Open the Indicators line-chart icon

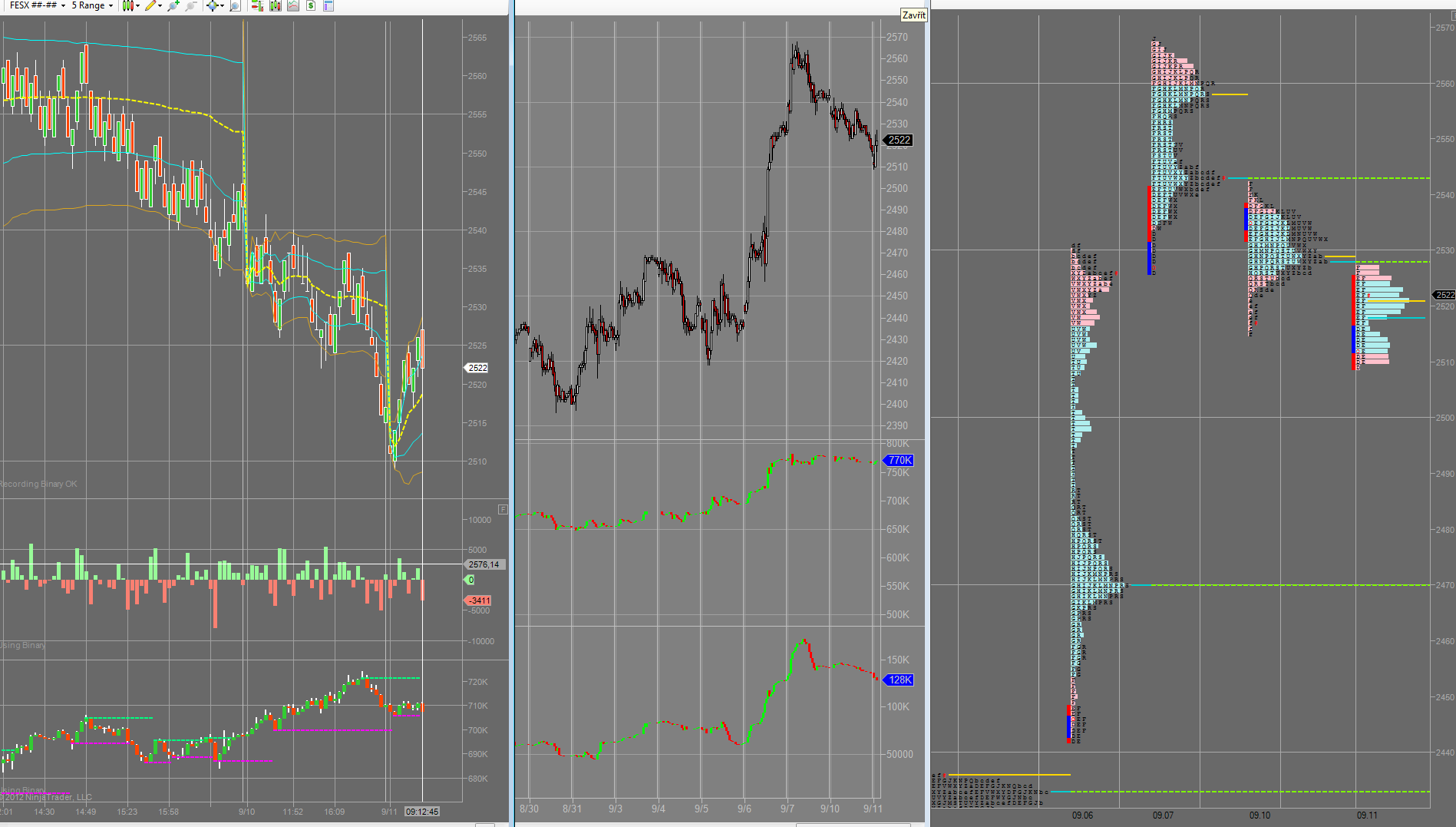[293, 5]
